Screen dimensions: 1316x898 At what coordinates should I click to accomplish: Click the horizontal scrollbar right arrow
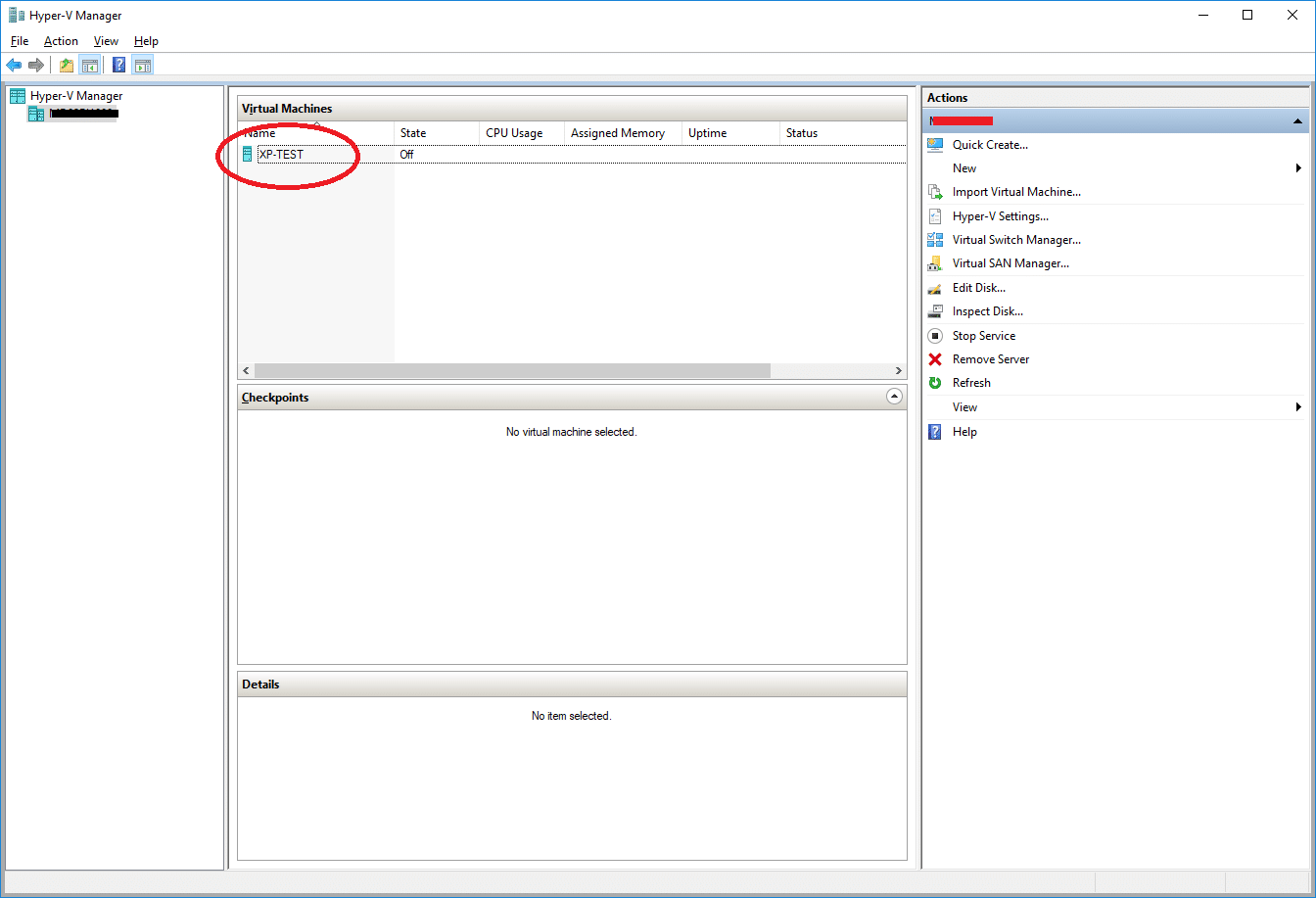[899, 371]
